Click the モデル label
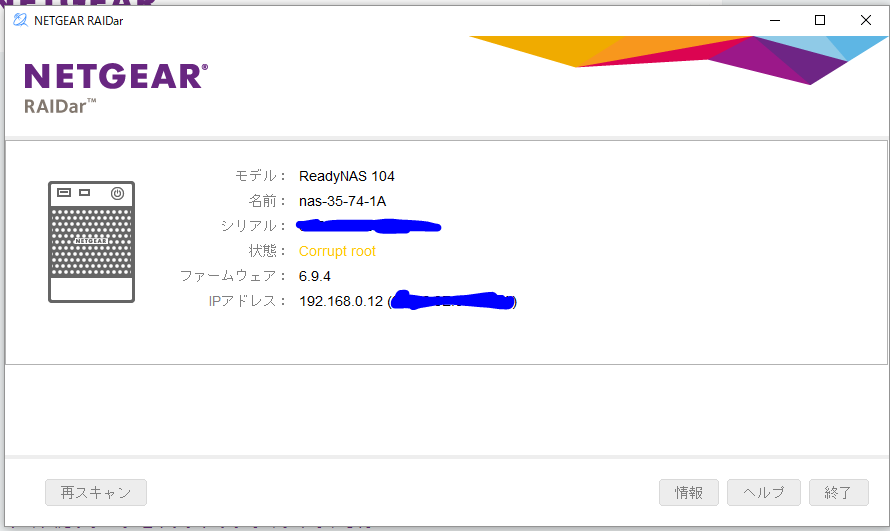The height and width of the screenshot is (531, 890). click(x=260, y=176)
